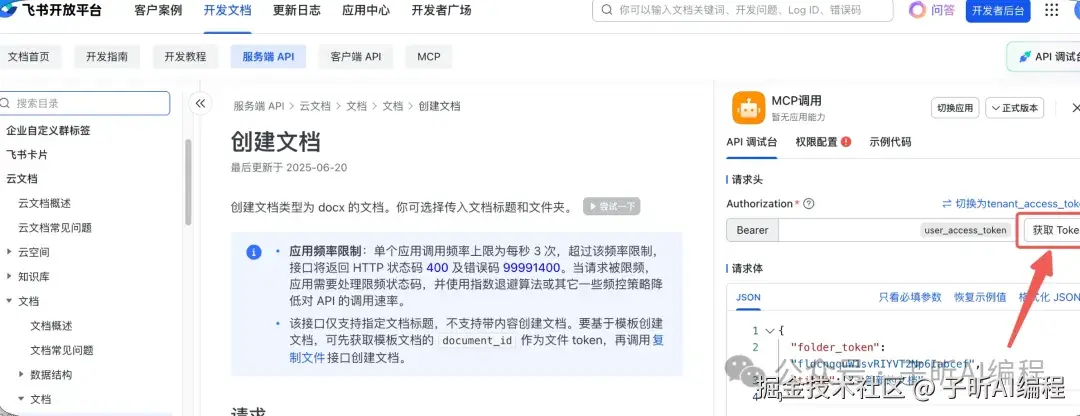Click the 切换应用 button
The height and width of the screenshot is (416, 1080).
point(955,108)
